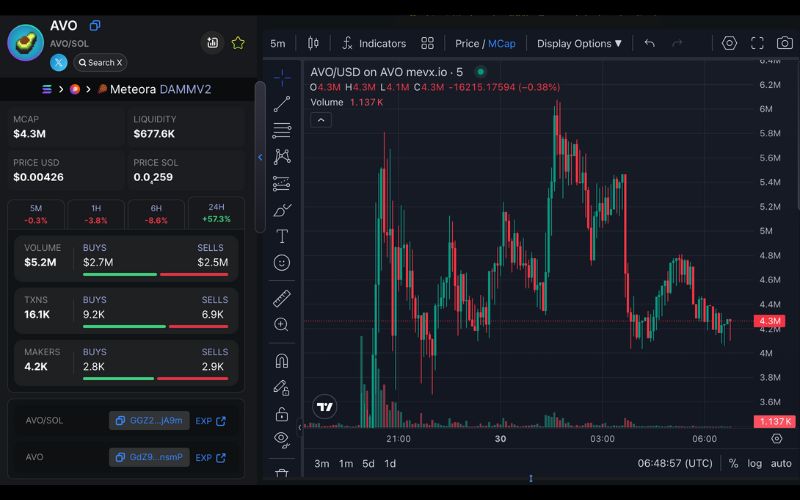Image resolution: width=800 pixels, height=500 pixels.
Task: Click the 4.3M current price label
Action: [769, 321]
